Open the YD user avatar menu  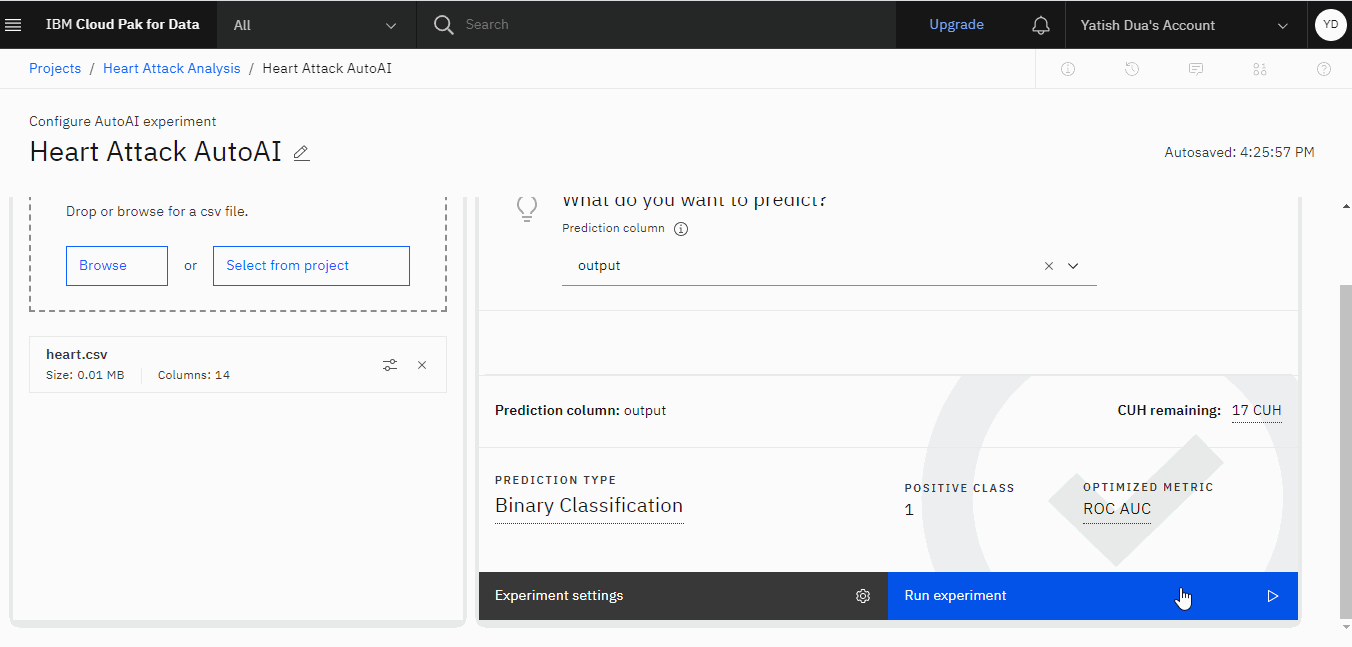[x=1330, y=25]
